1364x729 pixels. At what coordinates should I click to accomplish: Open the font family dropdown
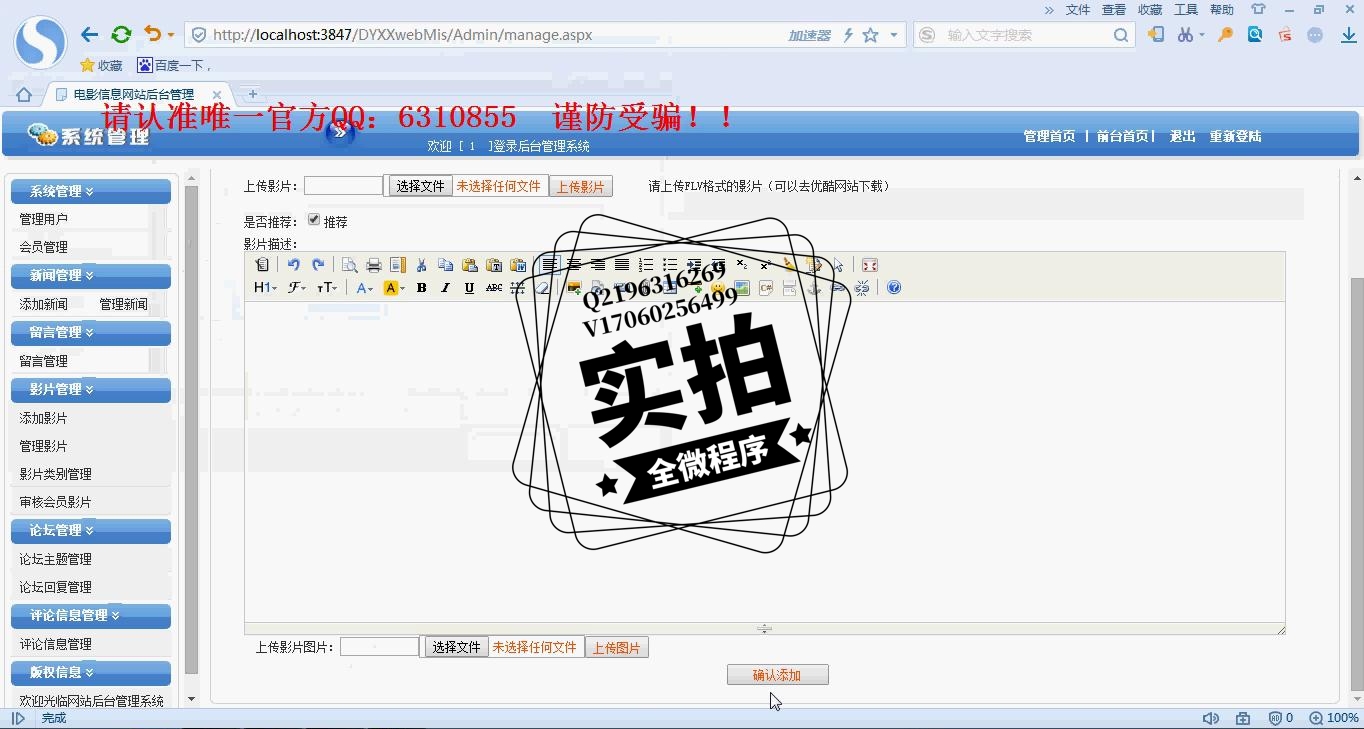[297, 288]
